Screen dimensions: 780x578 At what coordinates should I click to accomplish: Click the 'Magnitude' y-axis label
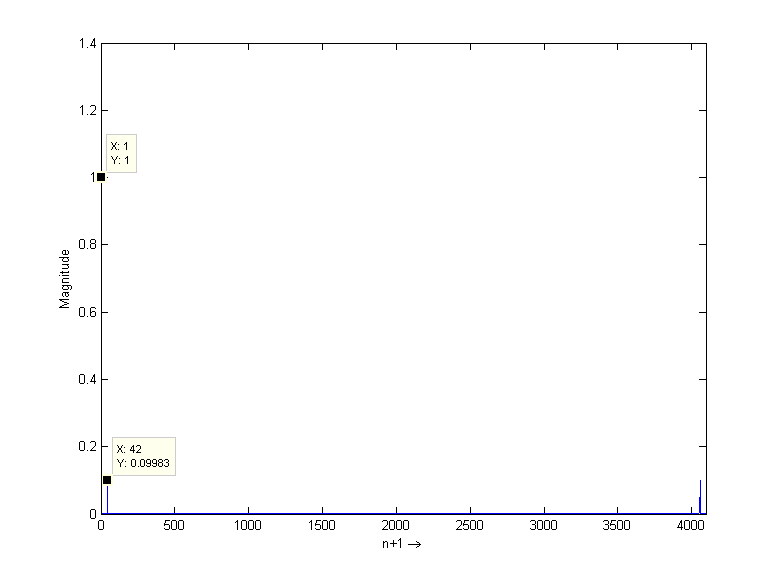pyautogui.click(x=65, y=279)
